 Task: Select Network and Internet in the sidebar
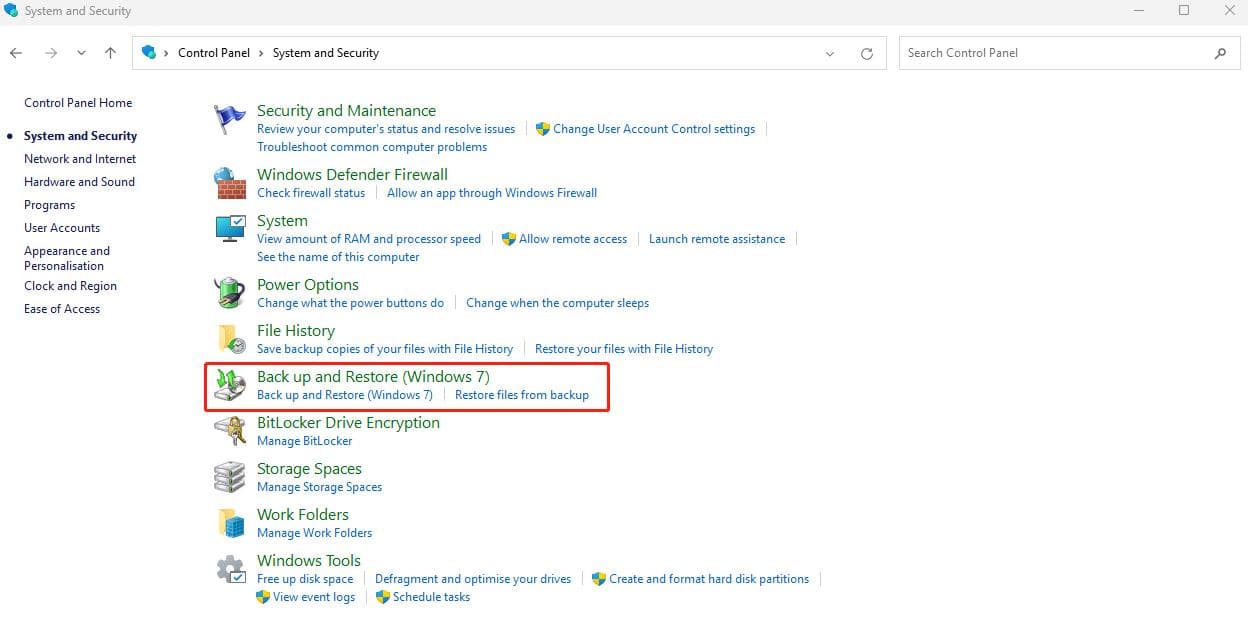[80, 159]
